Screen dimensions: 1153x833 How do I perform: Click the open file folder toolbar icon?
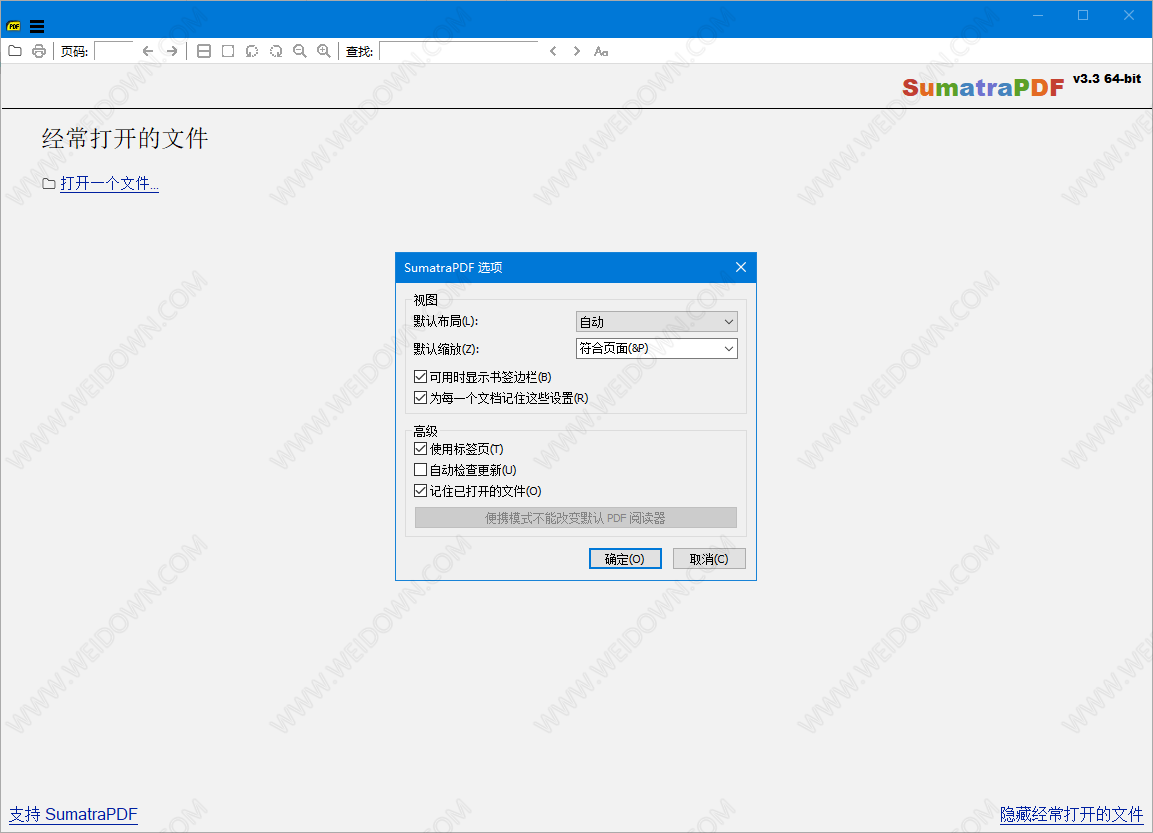[x=15, y=51]
